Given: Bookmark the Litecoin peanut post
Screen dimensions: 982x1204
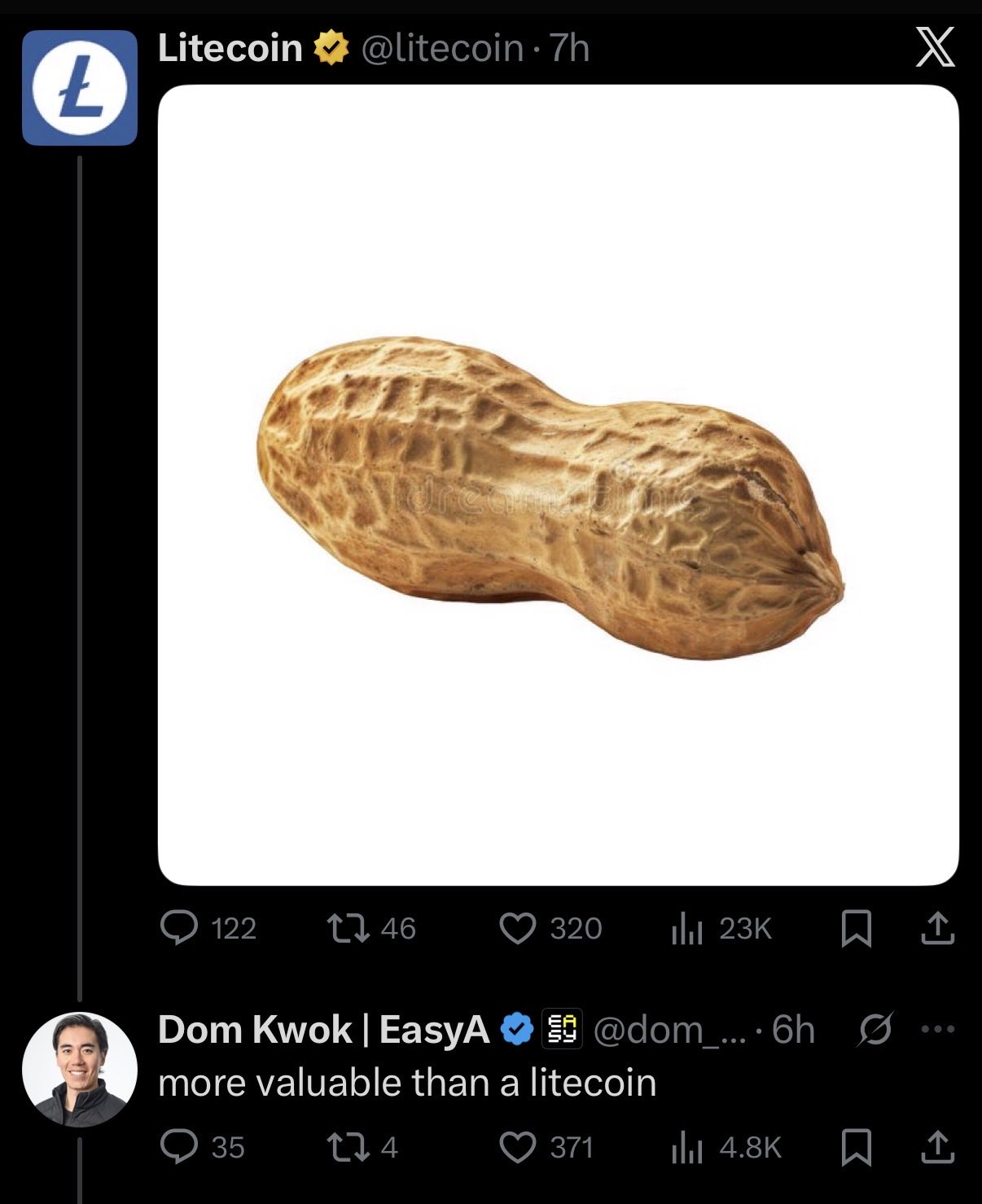Looking at the screenshot, I should coord(856,928).
